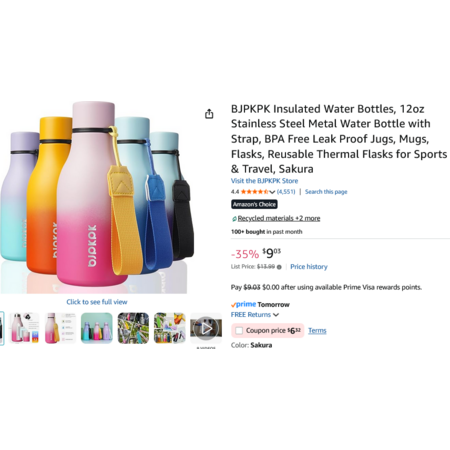Click to see full view of main image
450x450 pixels.
(97, 302)
